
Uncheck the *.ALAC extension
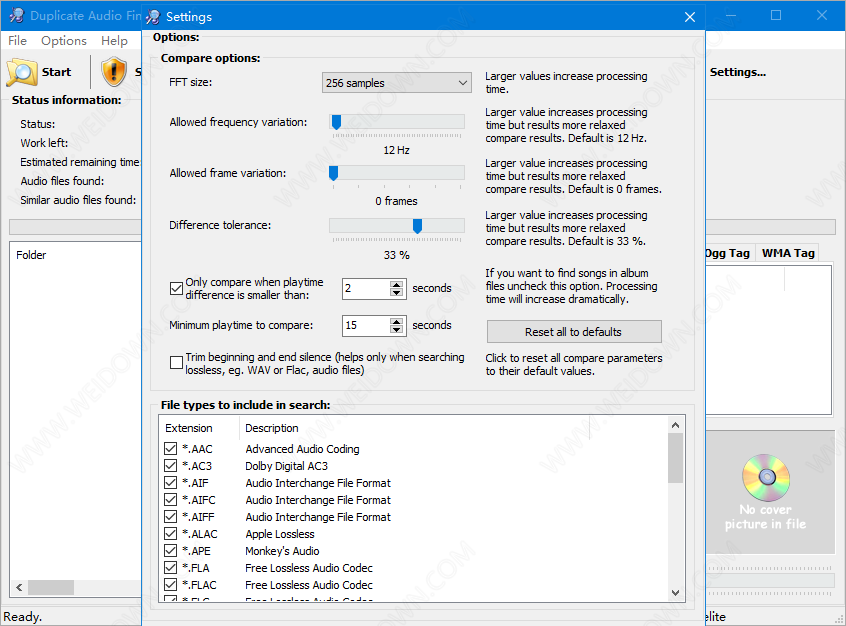pos(170,534)
